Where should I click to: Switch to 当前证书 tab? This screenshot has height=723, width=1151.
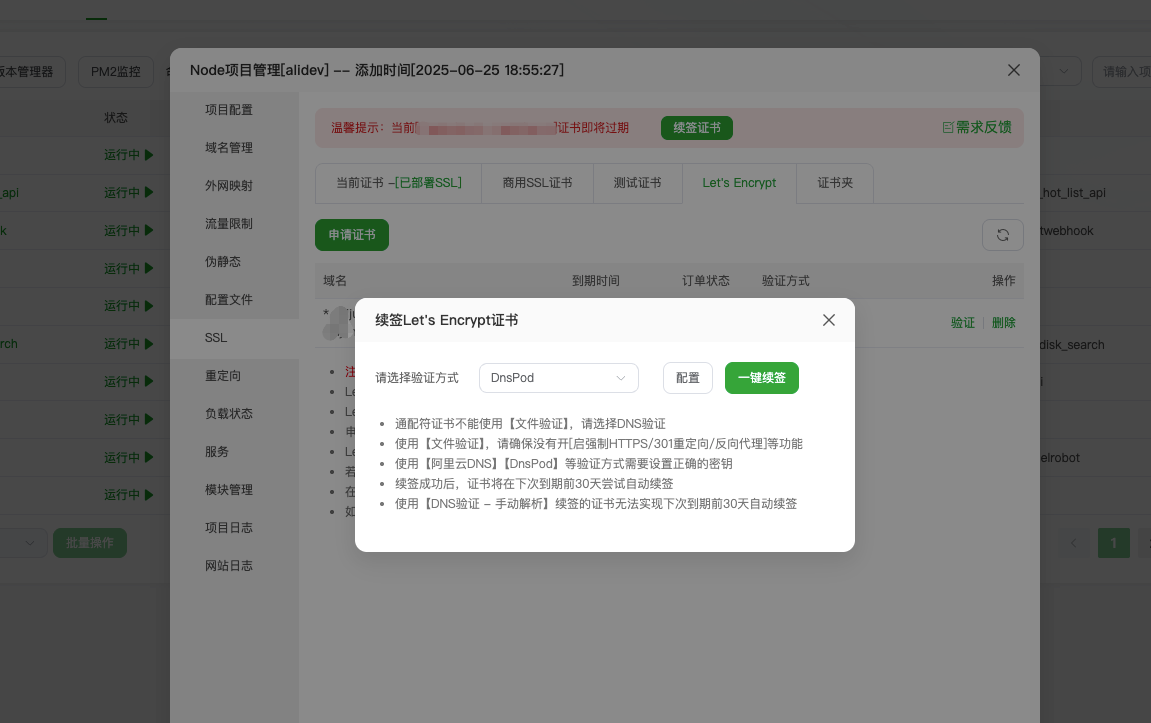(x=399, y=183)
